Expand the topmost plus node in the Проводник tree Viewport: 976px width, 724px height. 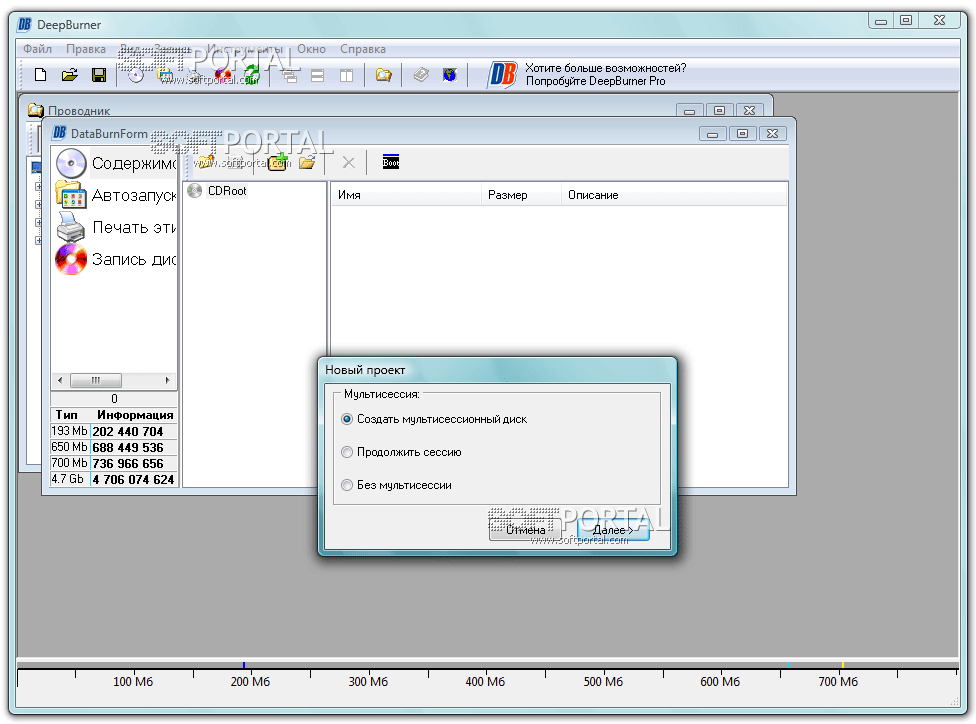tap(39, 186)
